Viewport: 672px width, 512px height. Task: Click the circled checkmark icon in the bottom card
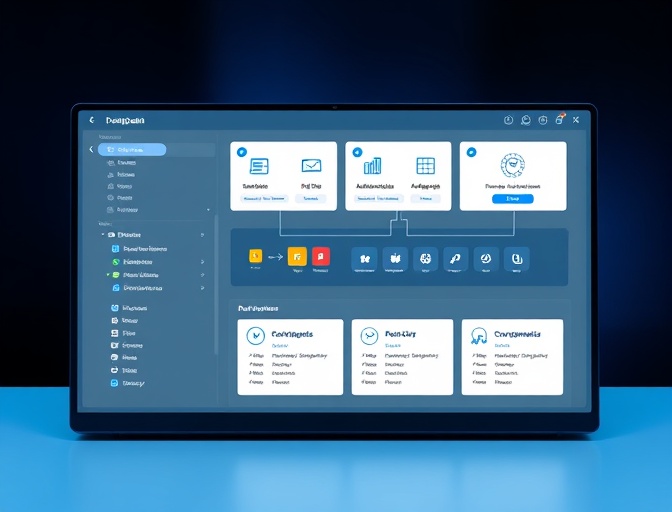coord(256,336)
